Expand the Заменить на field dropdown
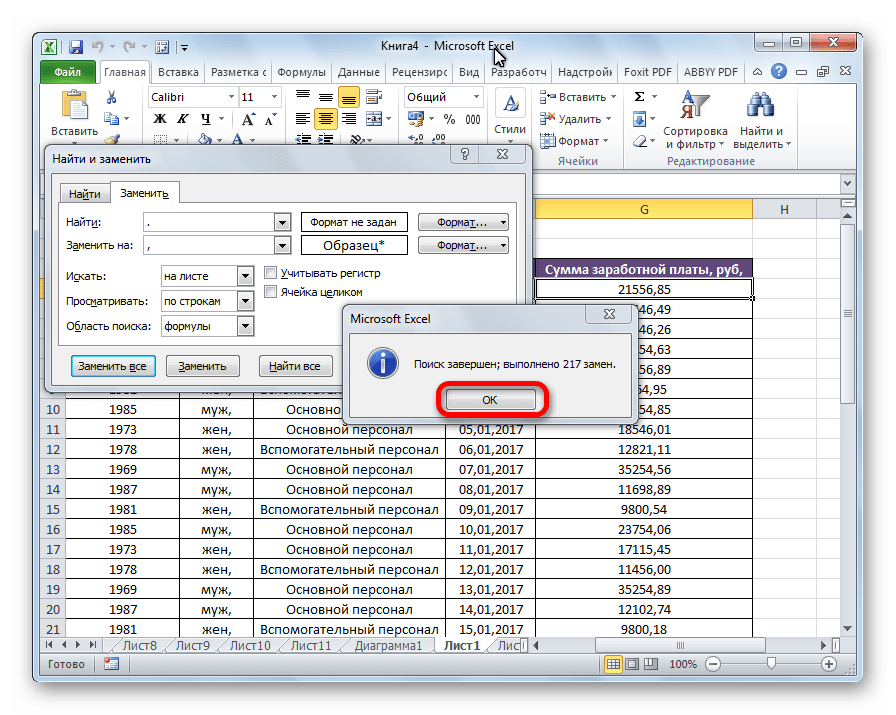The height and width of the screenshot is (715, 896). tap(282, 246)
